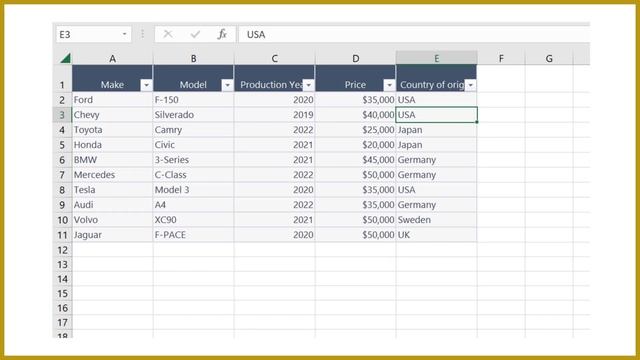
Task: Select the Chevy cell
Action: tap(112, 115)
